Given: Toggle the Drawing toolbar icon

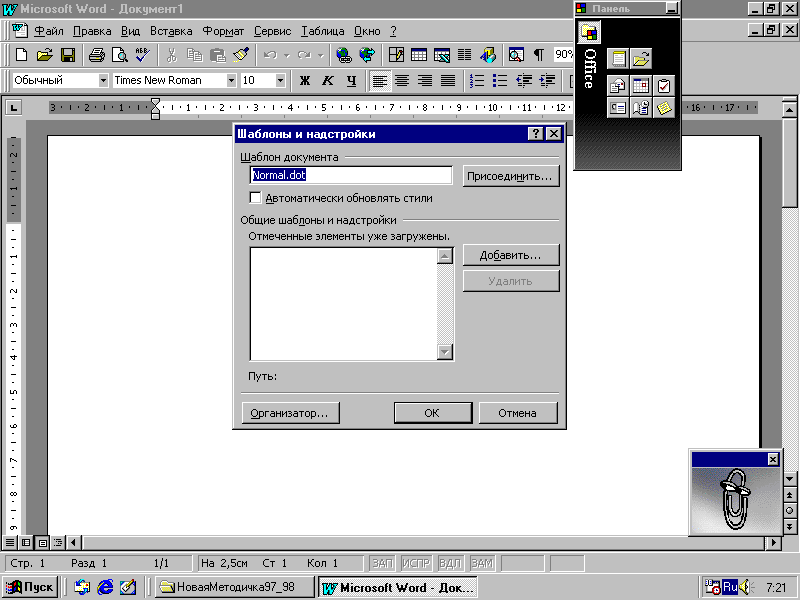Looking at the screenshot, I should (487, 55).
